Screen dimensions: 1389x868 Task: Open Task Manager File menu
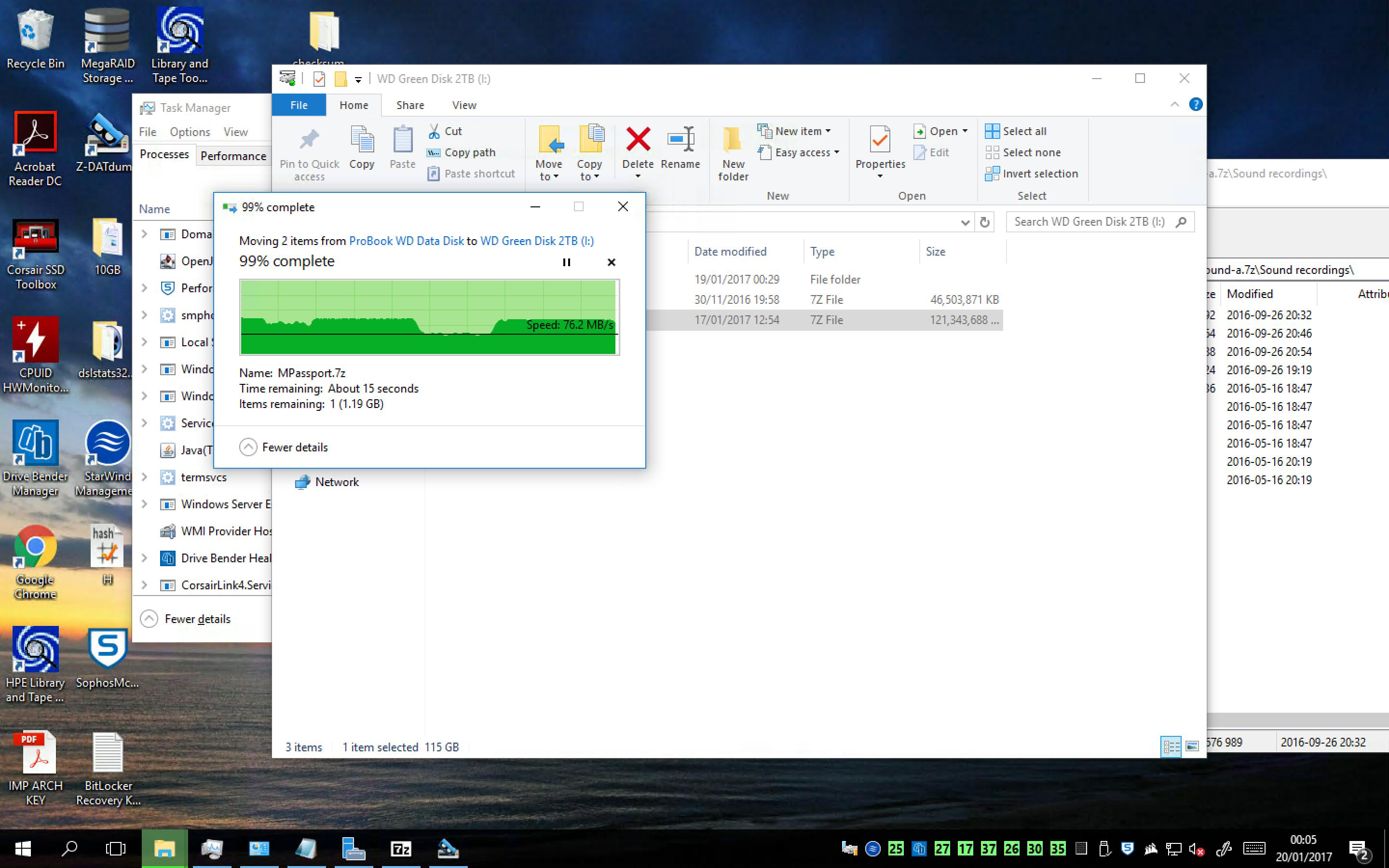pos(148,132)
